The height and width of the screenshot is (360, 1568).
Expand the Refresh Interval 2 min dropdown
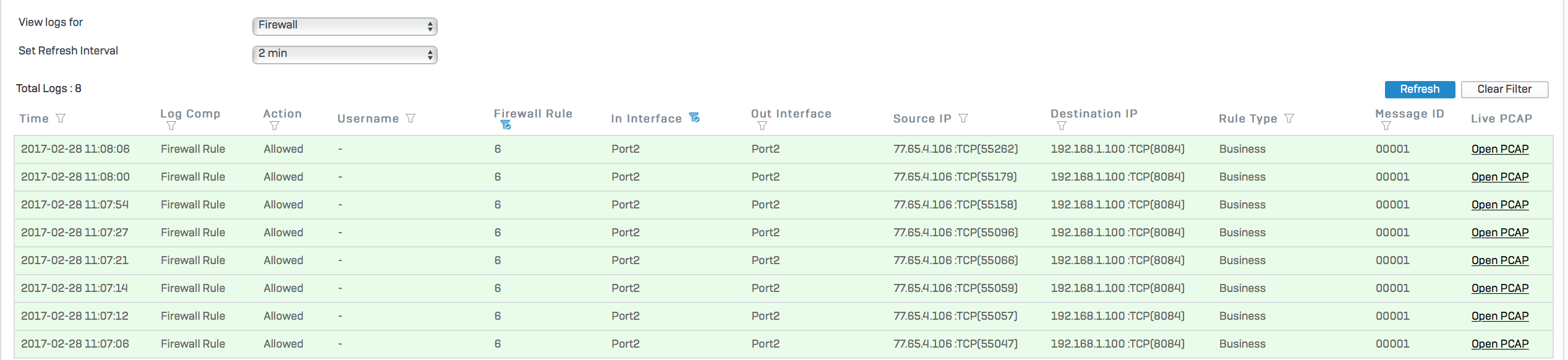[345, 54]
